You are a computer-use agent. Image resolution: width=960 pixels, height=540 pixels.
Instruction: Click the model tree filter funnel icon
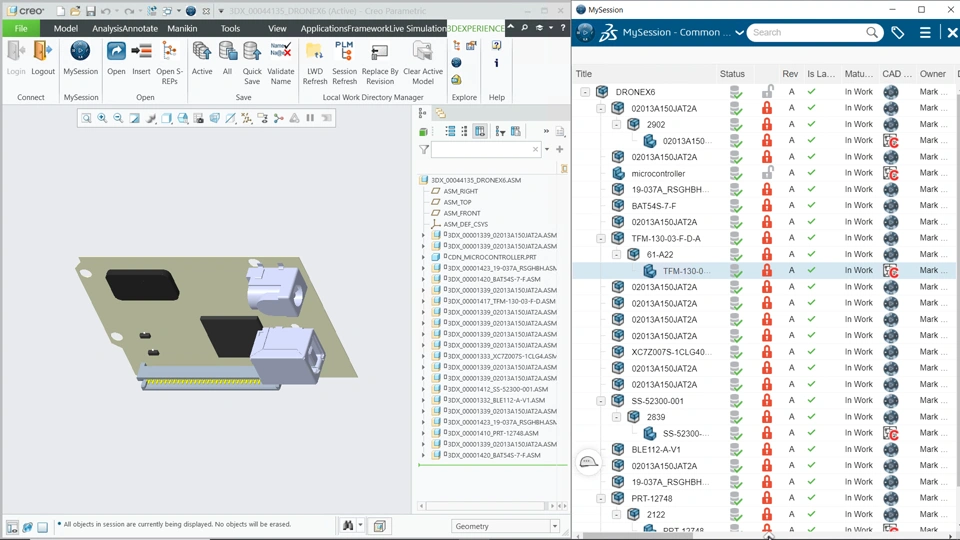tap(424, 149)
